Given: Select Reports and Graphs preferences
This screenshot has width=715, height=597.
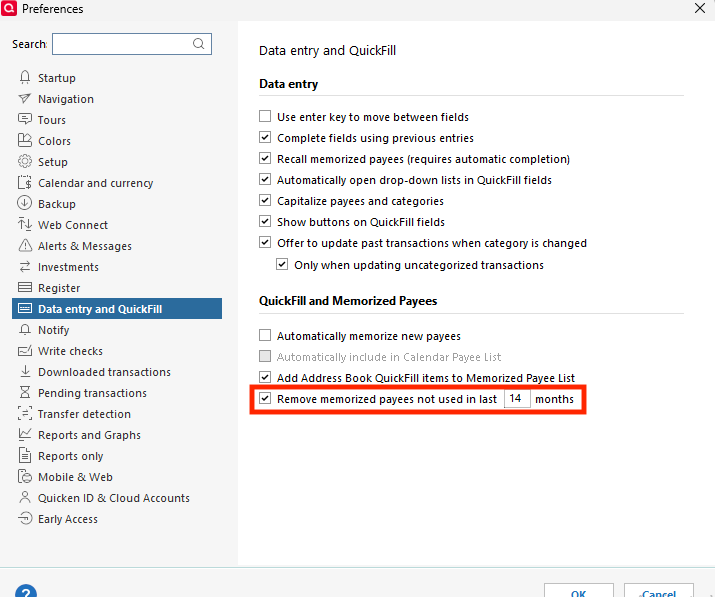Looking at the screenshot, I should (x=89, y=435).
